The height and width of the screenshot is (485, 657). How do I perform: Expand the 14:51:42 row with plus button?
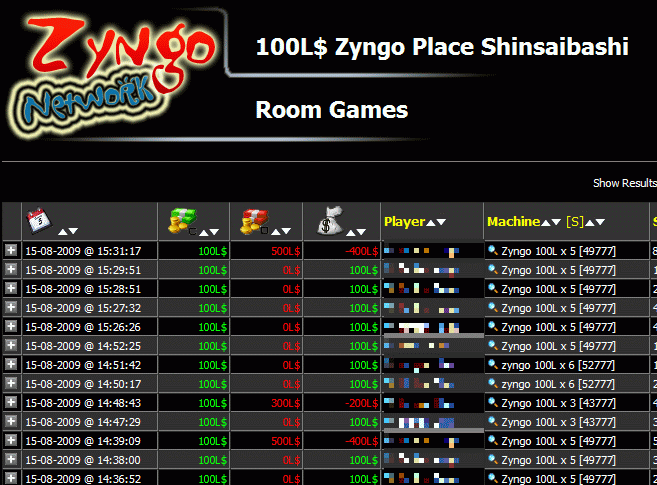(11, 364)
